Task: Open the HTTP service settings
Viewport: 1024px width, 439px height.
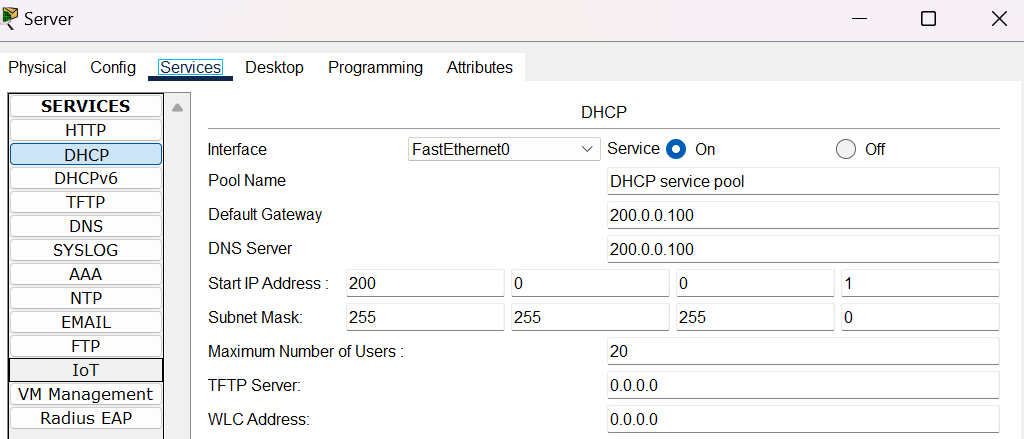Action: point(86,130)
